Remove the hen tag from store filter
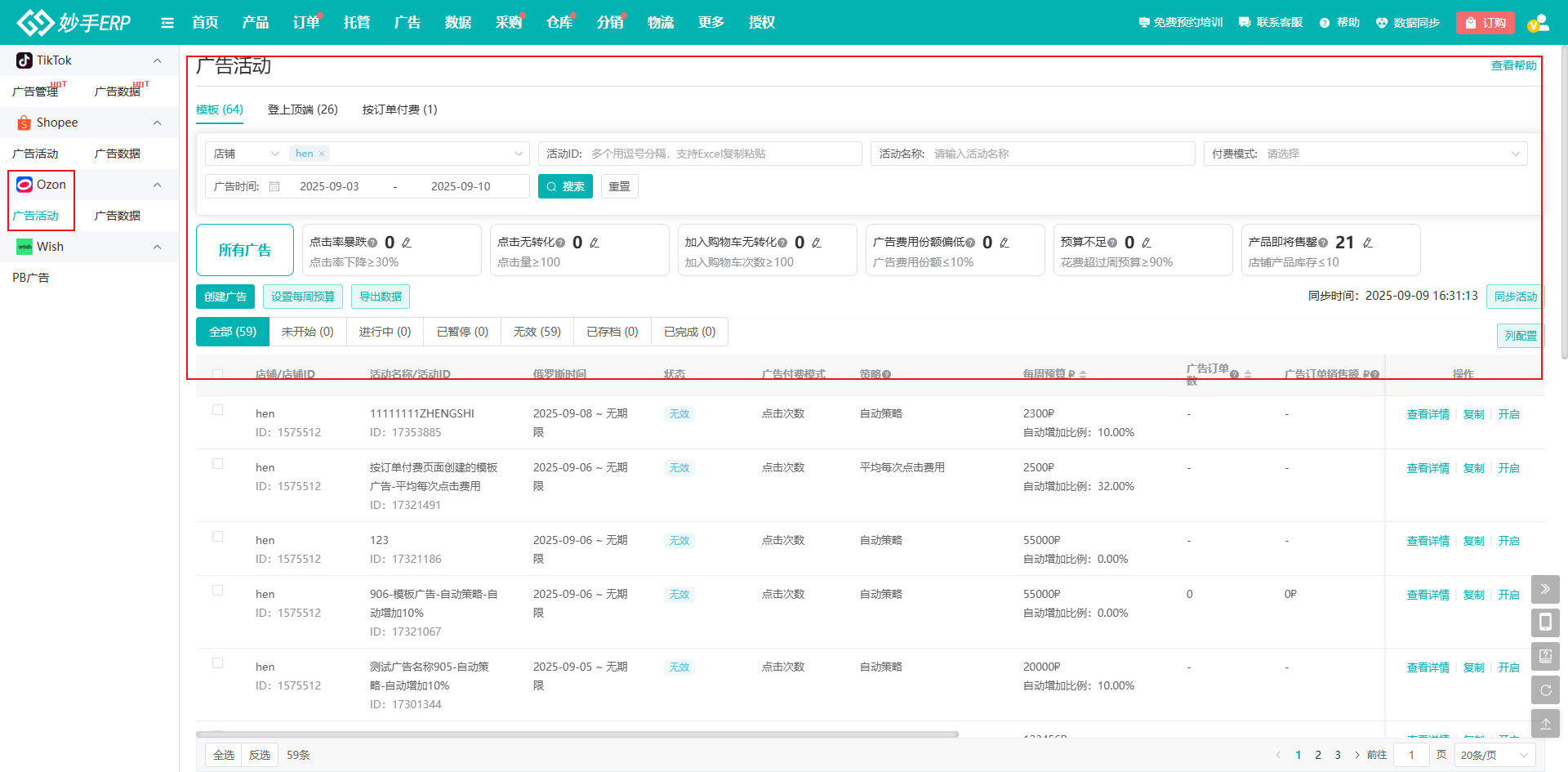Image resolution: width=1568 pixels, height=772 pixels. pyautogui.click(x=322, y=154)
